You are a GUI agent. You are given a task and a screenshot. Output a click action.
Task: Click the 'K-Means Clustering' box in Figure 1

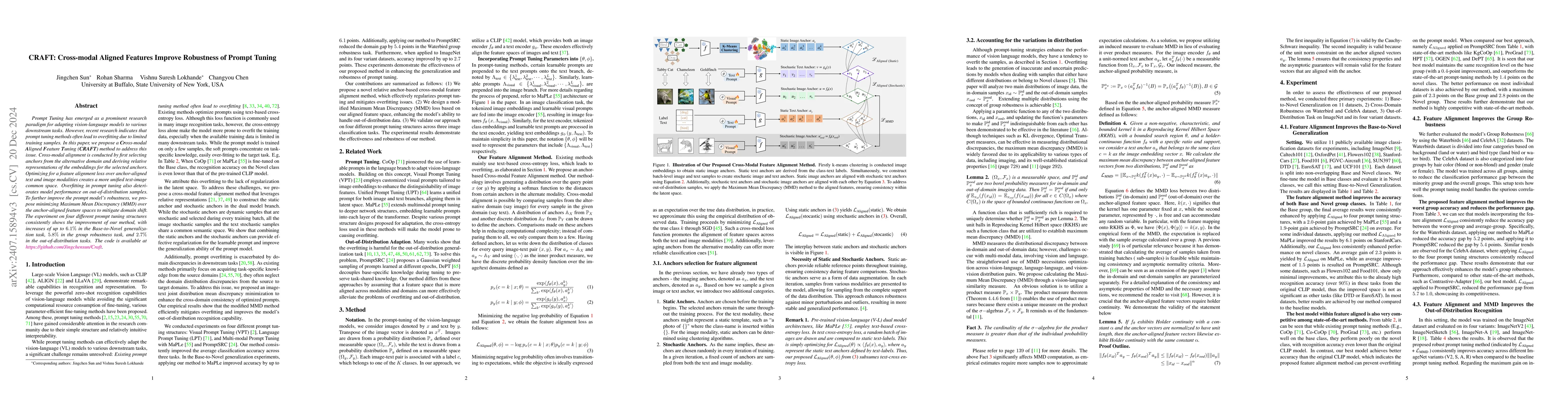click(730, 48)
